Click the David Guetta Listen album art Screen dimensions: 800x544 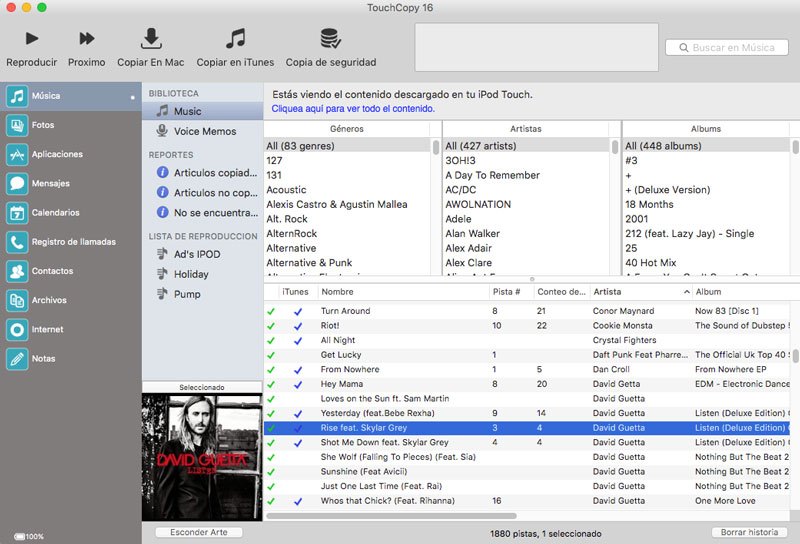(x=202, y=457)
